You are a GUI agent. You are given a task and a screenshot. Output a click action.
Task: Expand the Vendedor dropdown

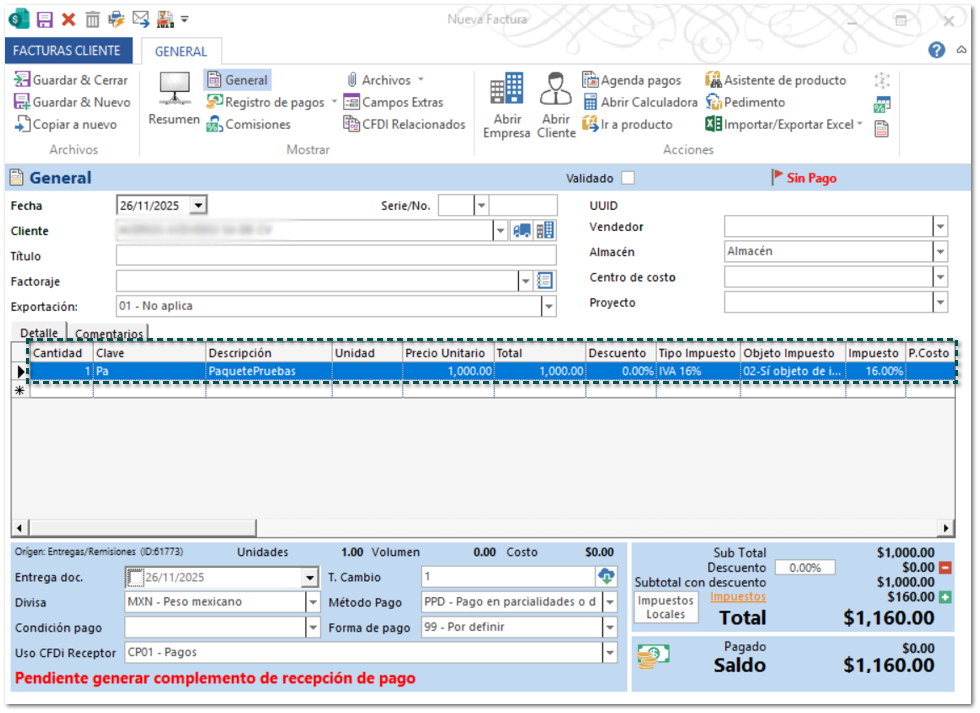(x=940, y=227)
